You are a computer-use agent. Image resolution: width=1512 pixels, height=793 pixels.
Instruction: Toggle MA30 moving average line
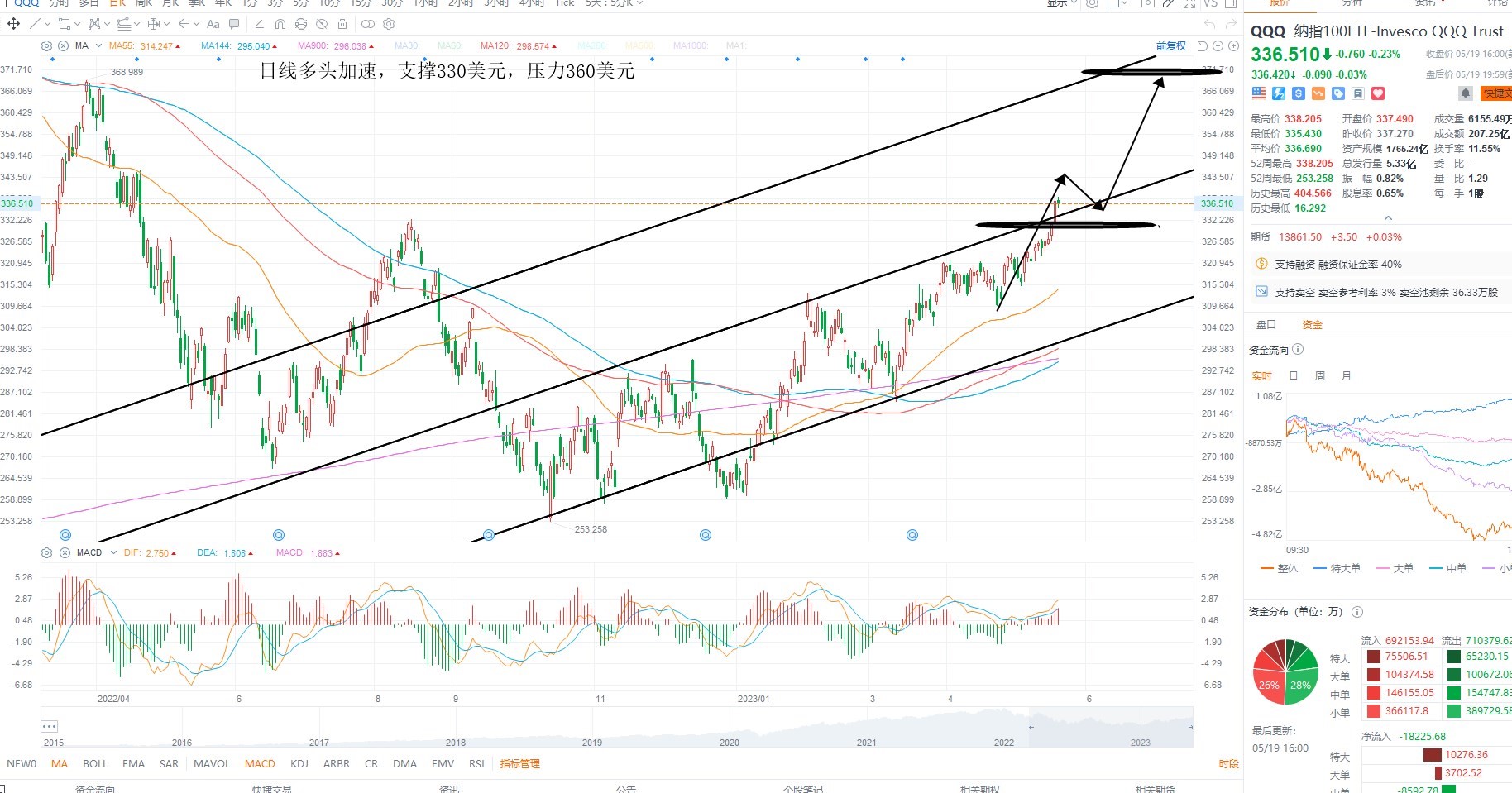406,46
